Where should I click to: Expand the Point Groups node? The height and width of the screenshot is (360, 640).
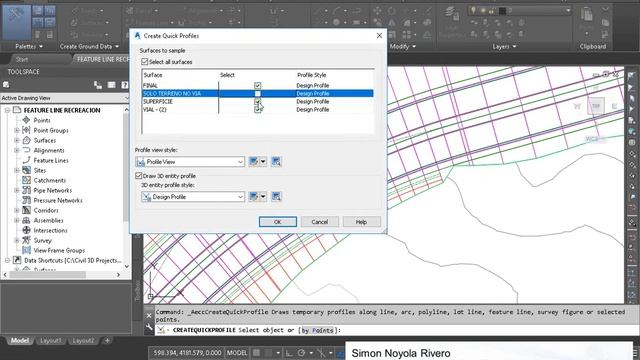tap(17, 130)
